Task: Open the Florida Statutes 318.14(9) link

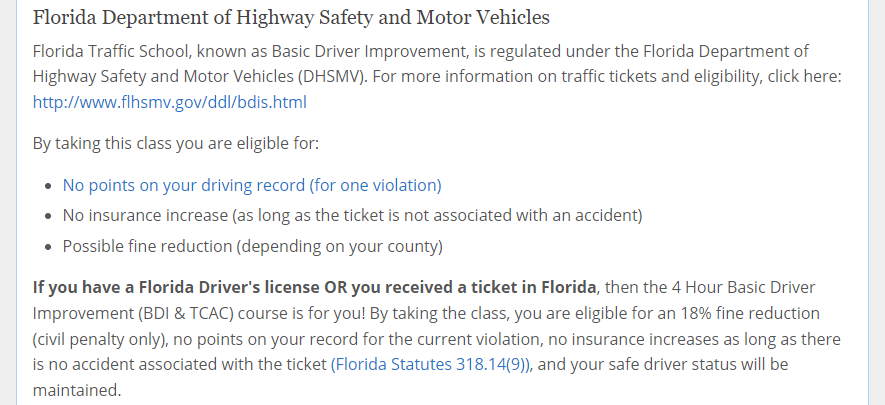Action: tap(430, 364)
